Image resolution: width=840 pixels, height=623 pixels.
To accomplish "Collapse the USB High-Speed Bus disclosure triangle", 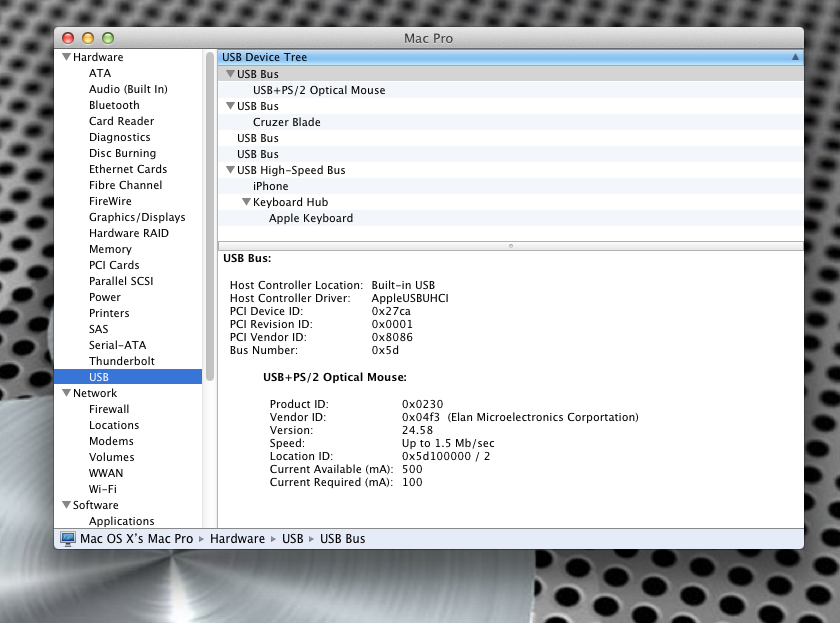I will click(x=230, y=170).
